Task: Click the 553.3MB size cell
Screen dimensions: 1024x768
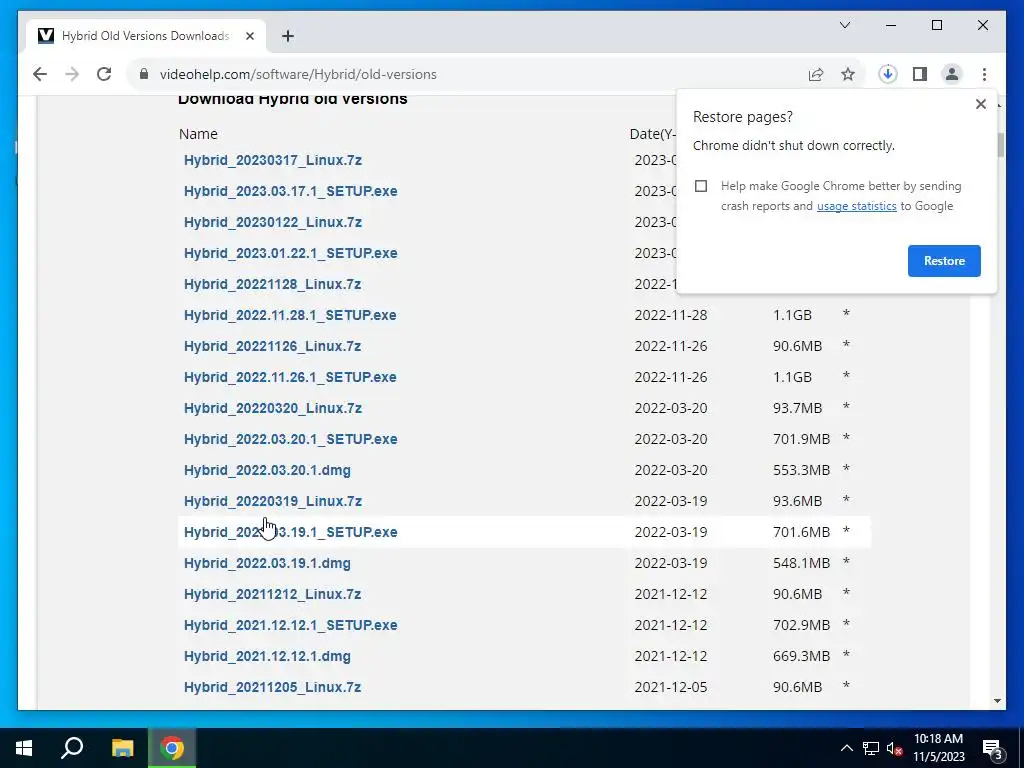Action: click(x=801, y=470)
